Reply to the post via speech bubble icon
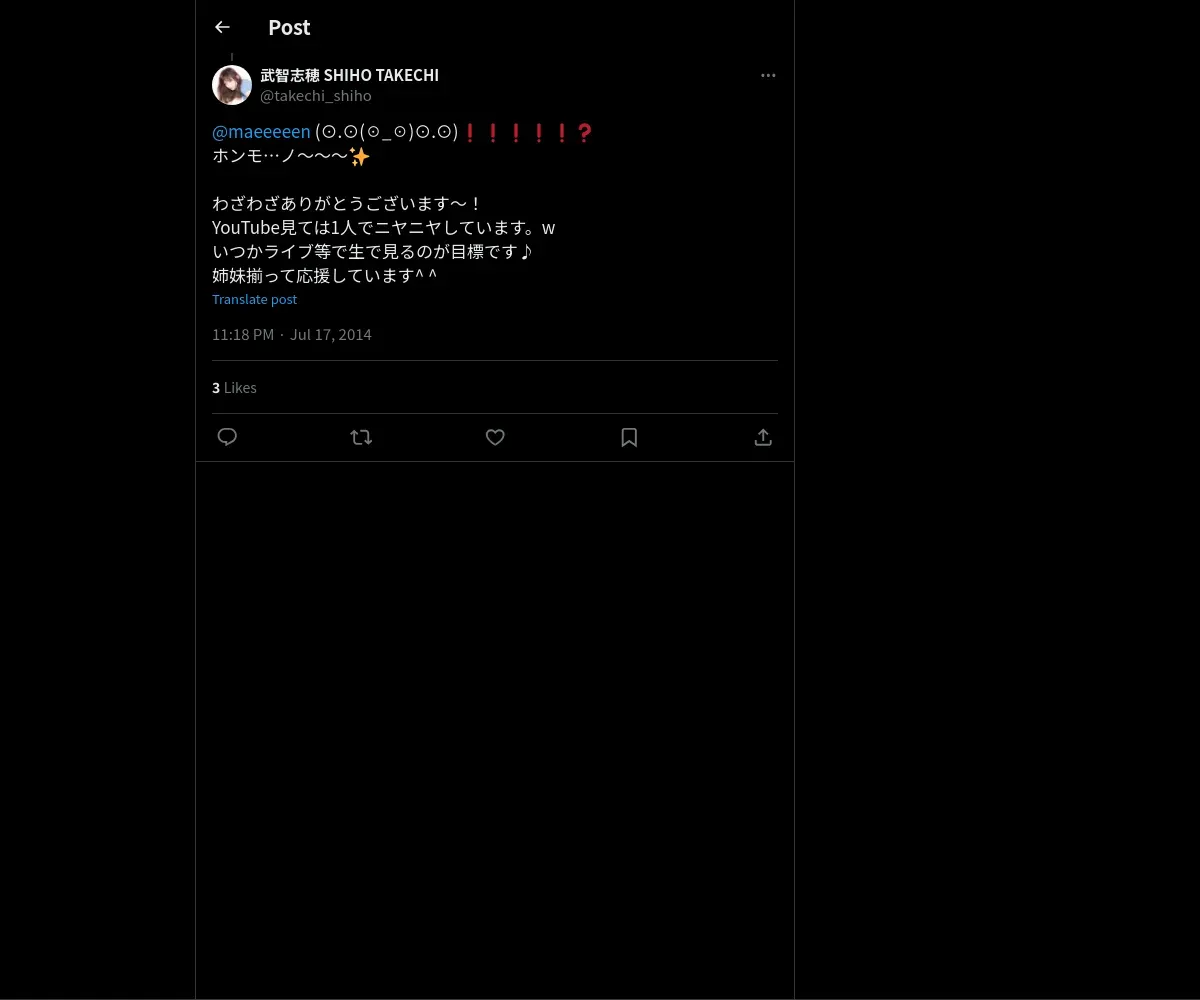 [x=227, y=437]
